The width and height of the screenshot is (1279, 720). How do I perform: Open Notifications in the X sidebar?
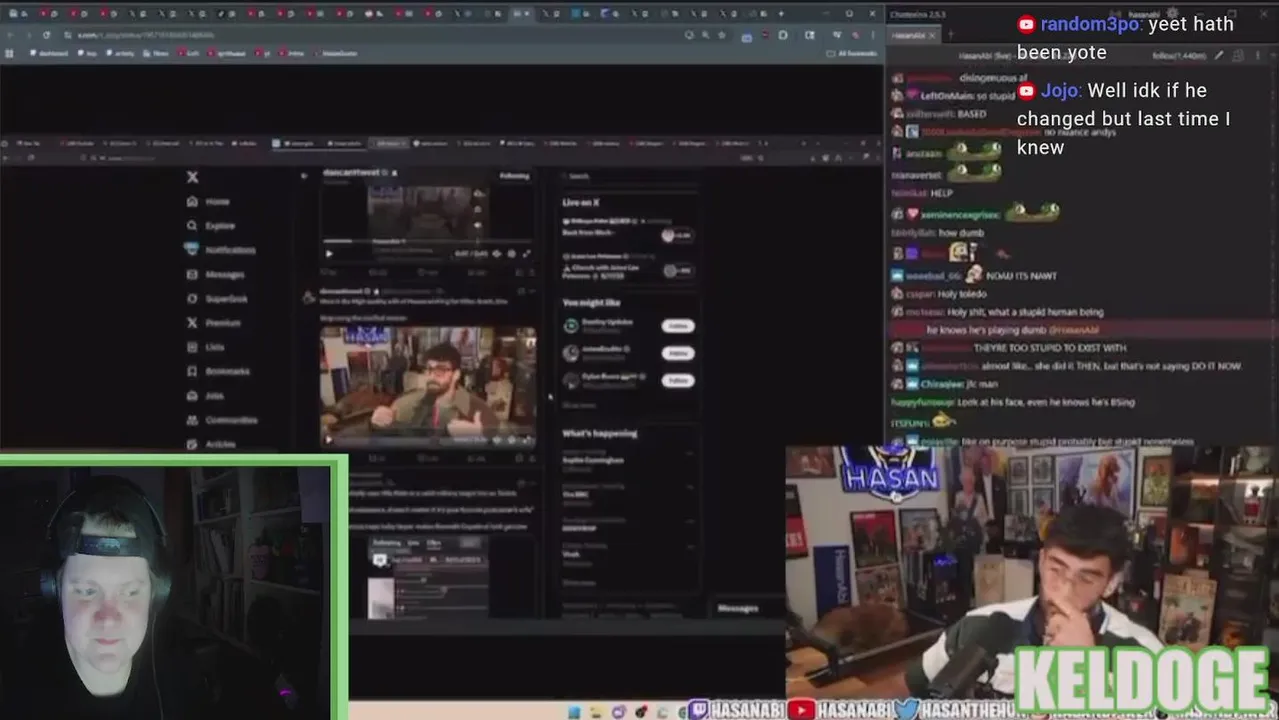[221, 249]
